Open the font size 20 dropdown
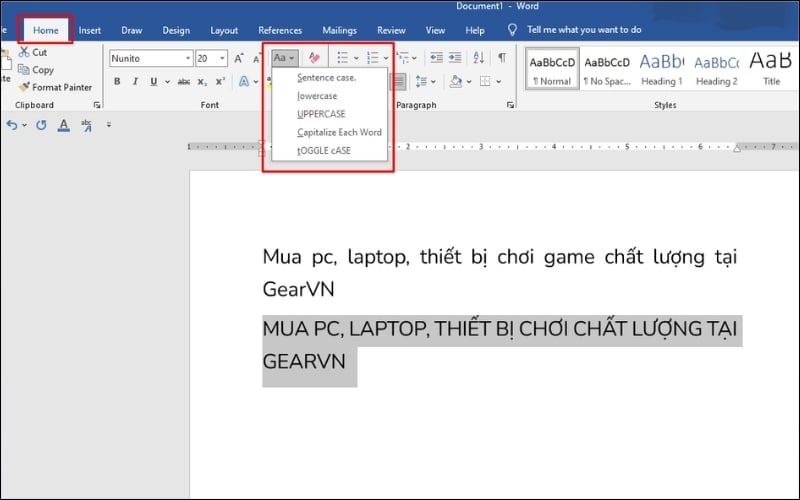Viewport: 800px width, 500px height. (222, 58)
